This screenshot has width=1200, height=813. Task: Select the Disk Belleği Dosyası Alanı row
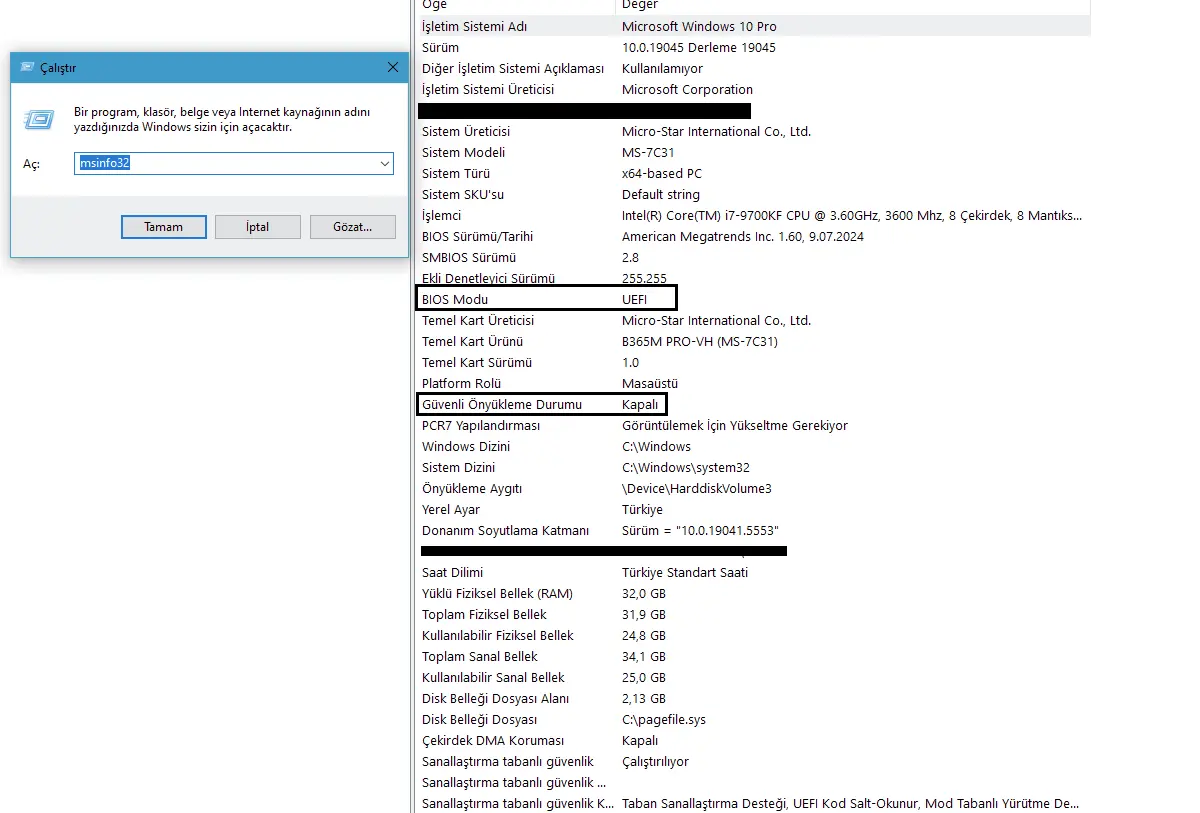pyautogui.click(x=753, y=698)
